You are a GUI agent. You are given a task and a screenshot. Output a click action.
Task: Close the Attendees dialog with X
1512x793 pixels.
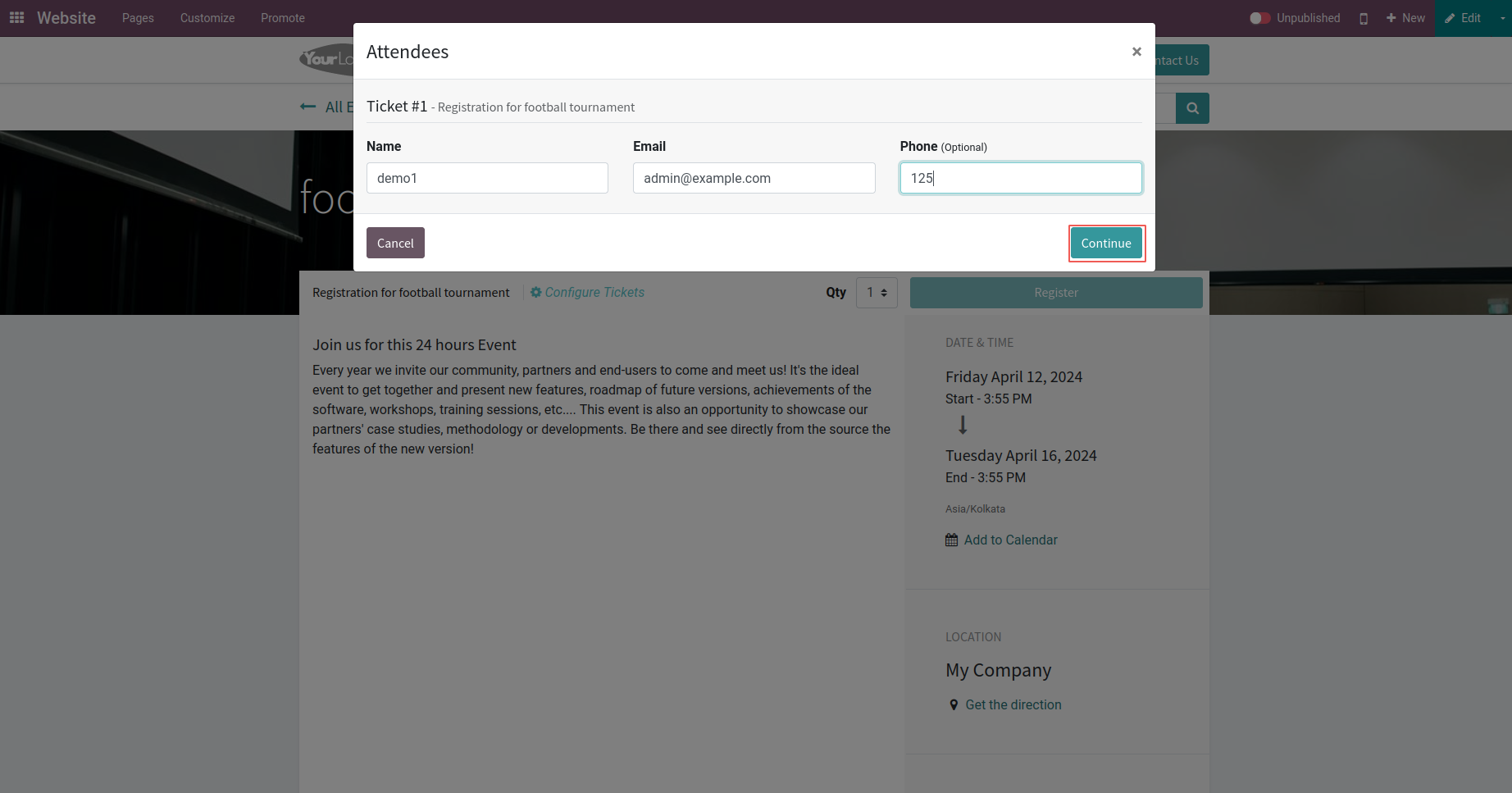[x=1136, y=52]
